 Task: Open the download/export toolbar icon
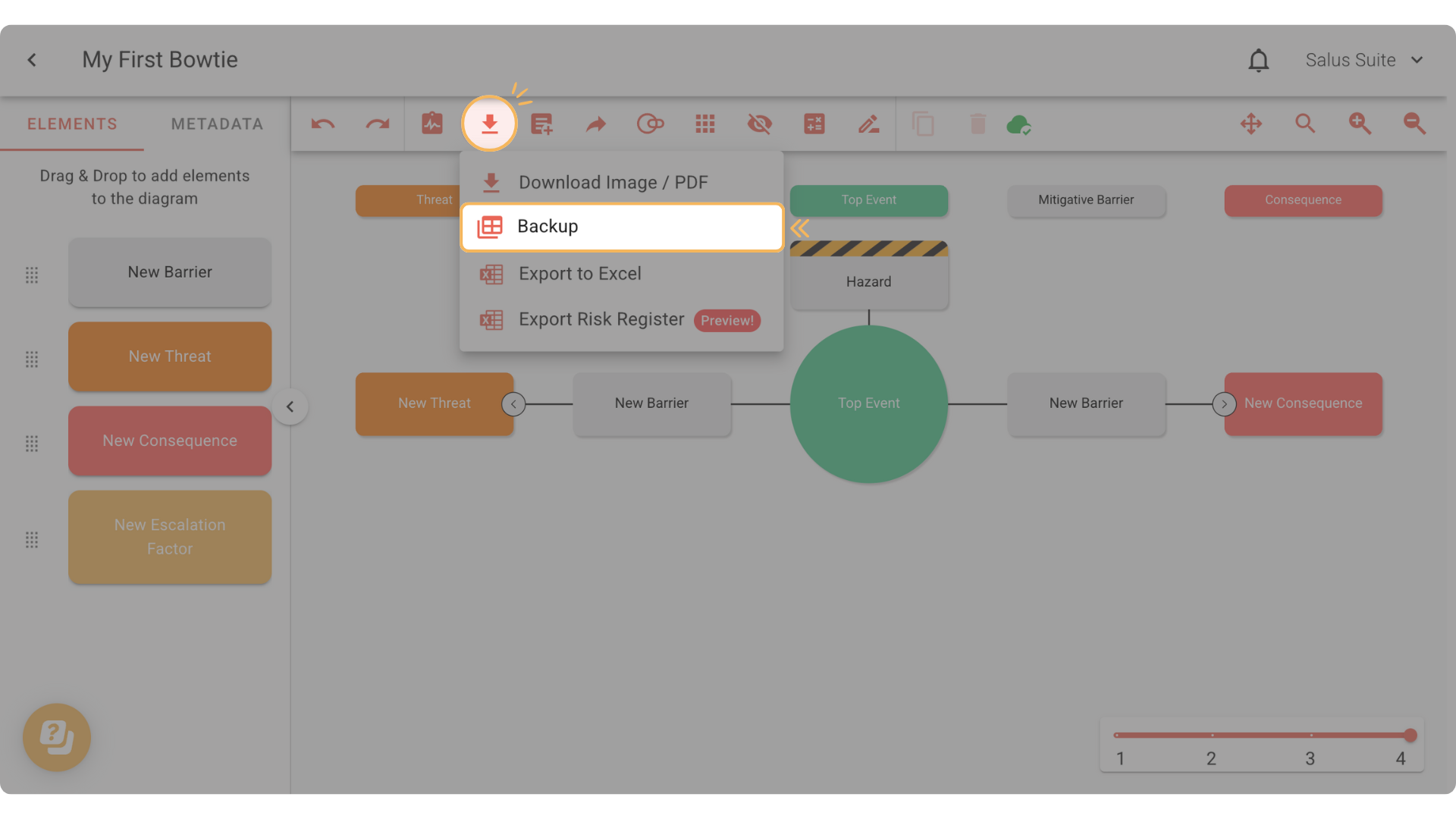[x=489, y=124]
